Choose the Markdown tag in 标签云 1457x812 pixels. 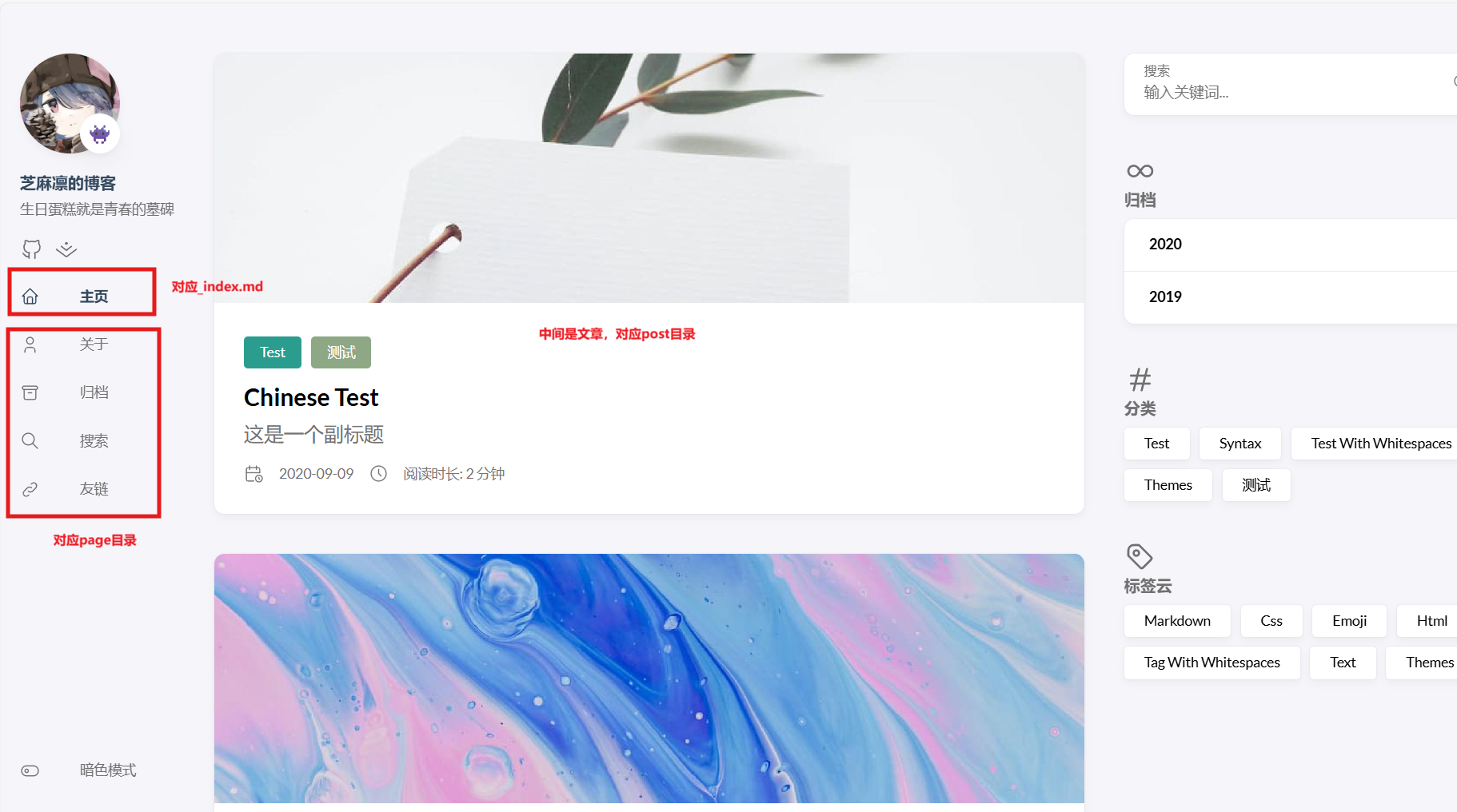pyautogui.click(x=1177, y=621)
